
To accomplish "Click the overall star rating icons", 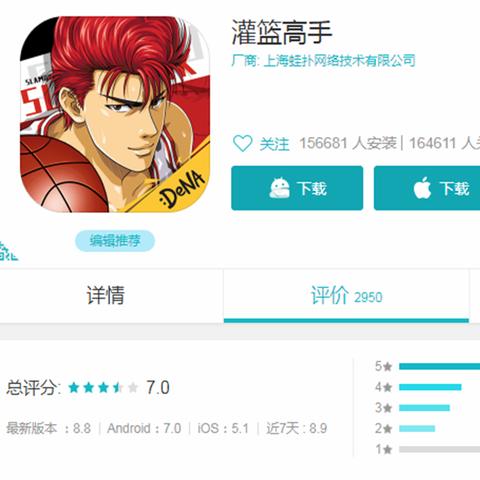I will [103, 388].
